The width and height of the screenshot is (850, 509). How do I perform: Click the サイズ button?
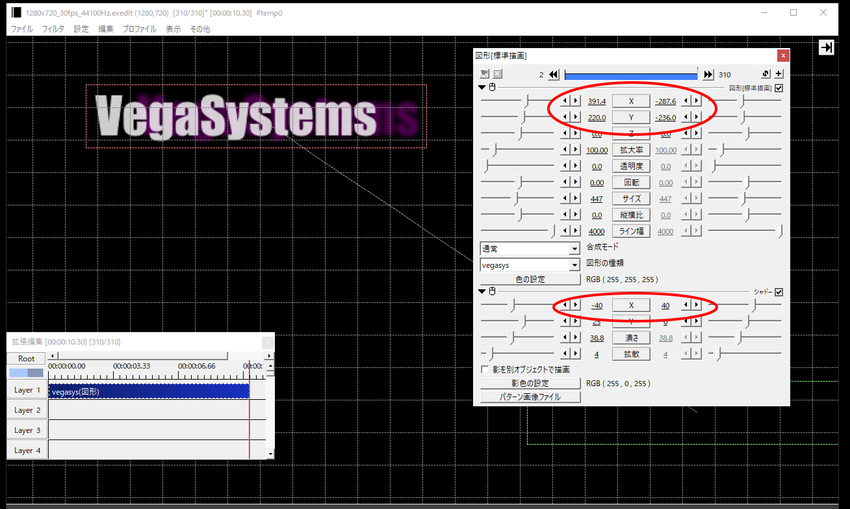pos(631,198)
